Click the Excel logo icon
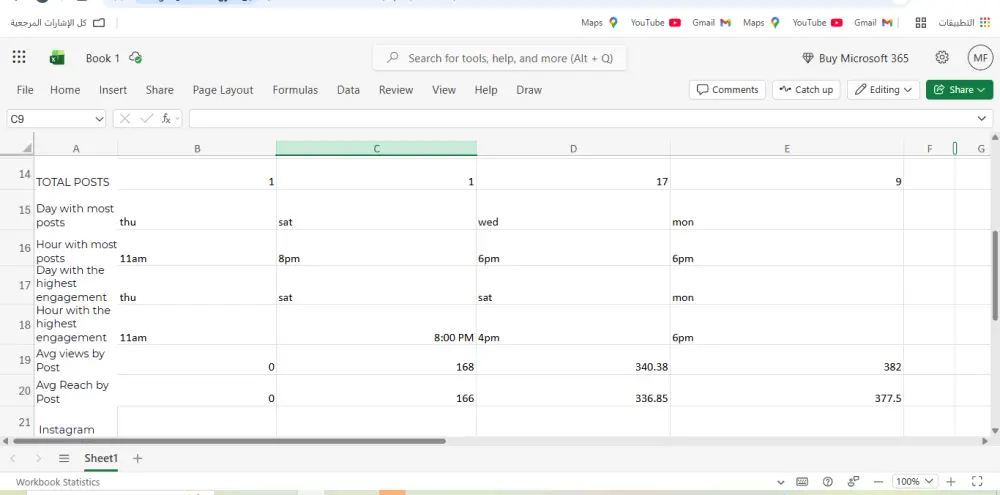This screenshot has width=1000, height=495. (x=57, y=58)
